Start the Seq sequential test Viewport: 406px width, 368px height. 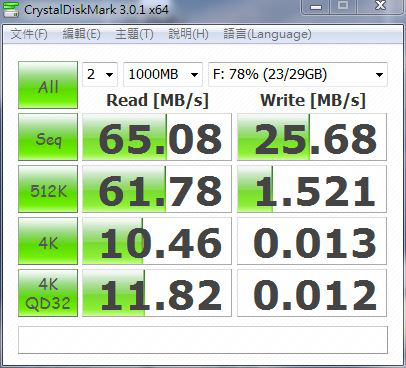(48, 137)
